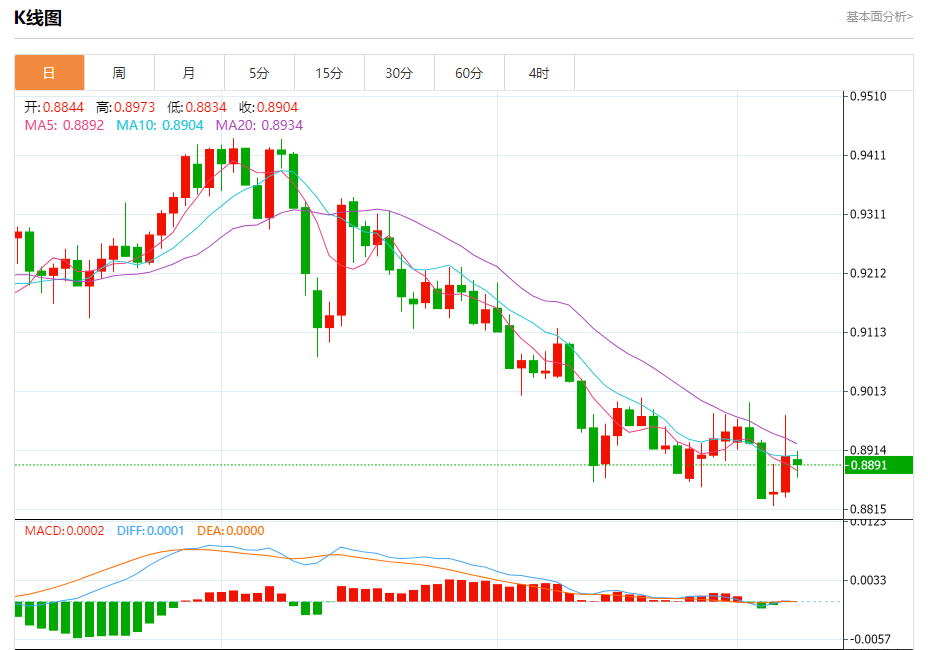This screenshot has height=650, width=928.
Task: Click the 低:0.8834 low price value
Action: point(197,107)
